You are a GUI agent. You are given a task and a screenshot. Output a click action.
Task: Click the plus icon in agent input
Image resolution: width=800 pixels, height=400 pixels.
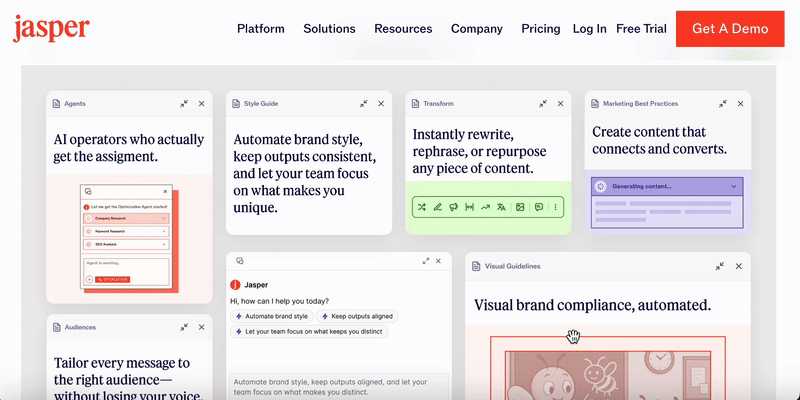(89, 280)
